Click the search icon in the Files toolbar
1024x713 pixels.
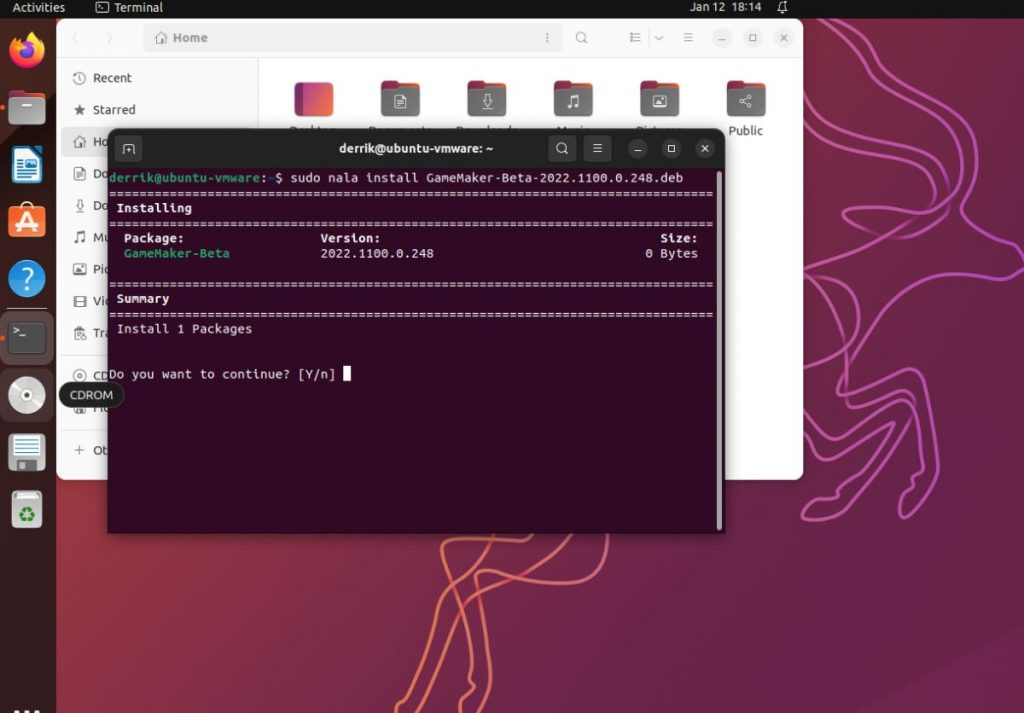pyautogui.click(x=580, y=37)
